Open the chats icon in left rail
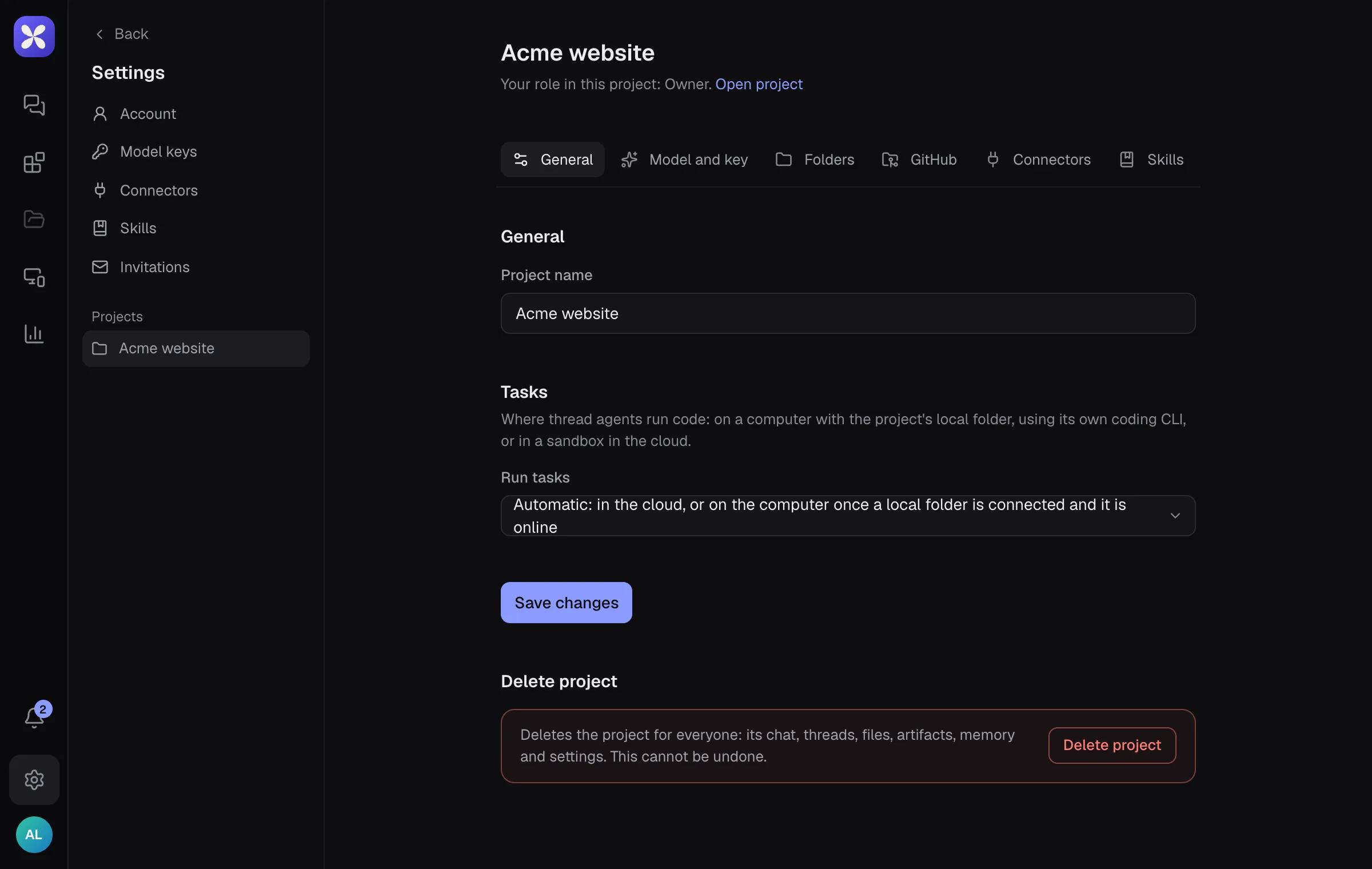 pos(34,105)
